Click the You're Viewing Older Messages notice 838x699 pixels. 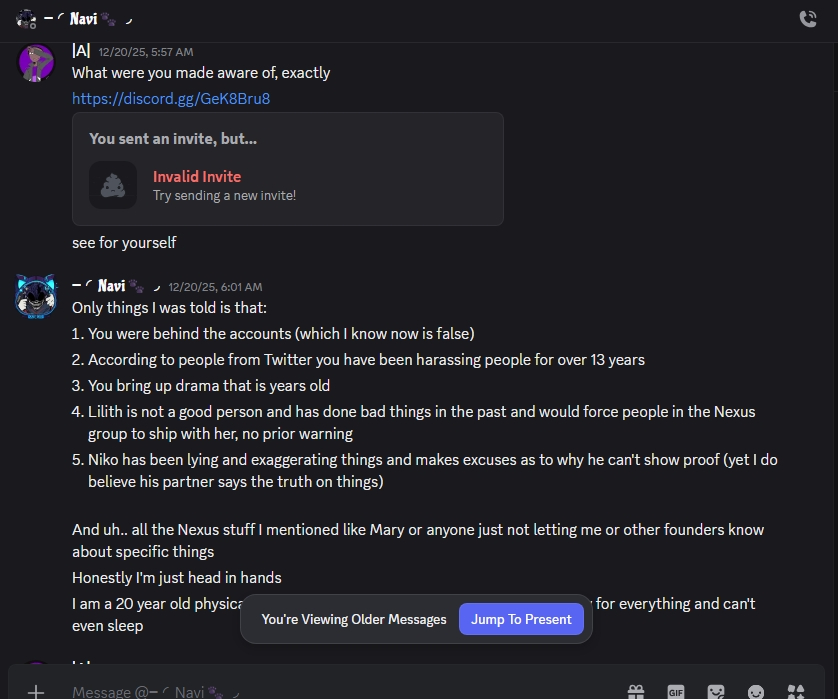tap(354, 619)
